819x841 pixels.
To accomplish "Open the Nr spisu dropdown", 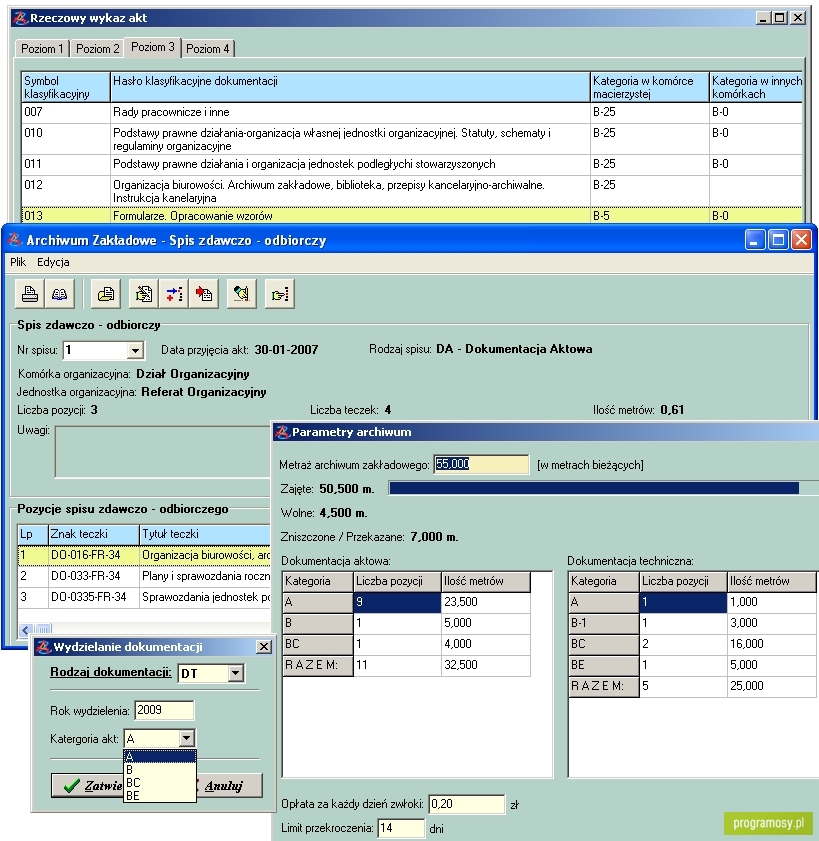I will (x=136, y=351).
